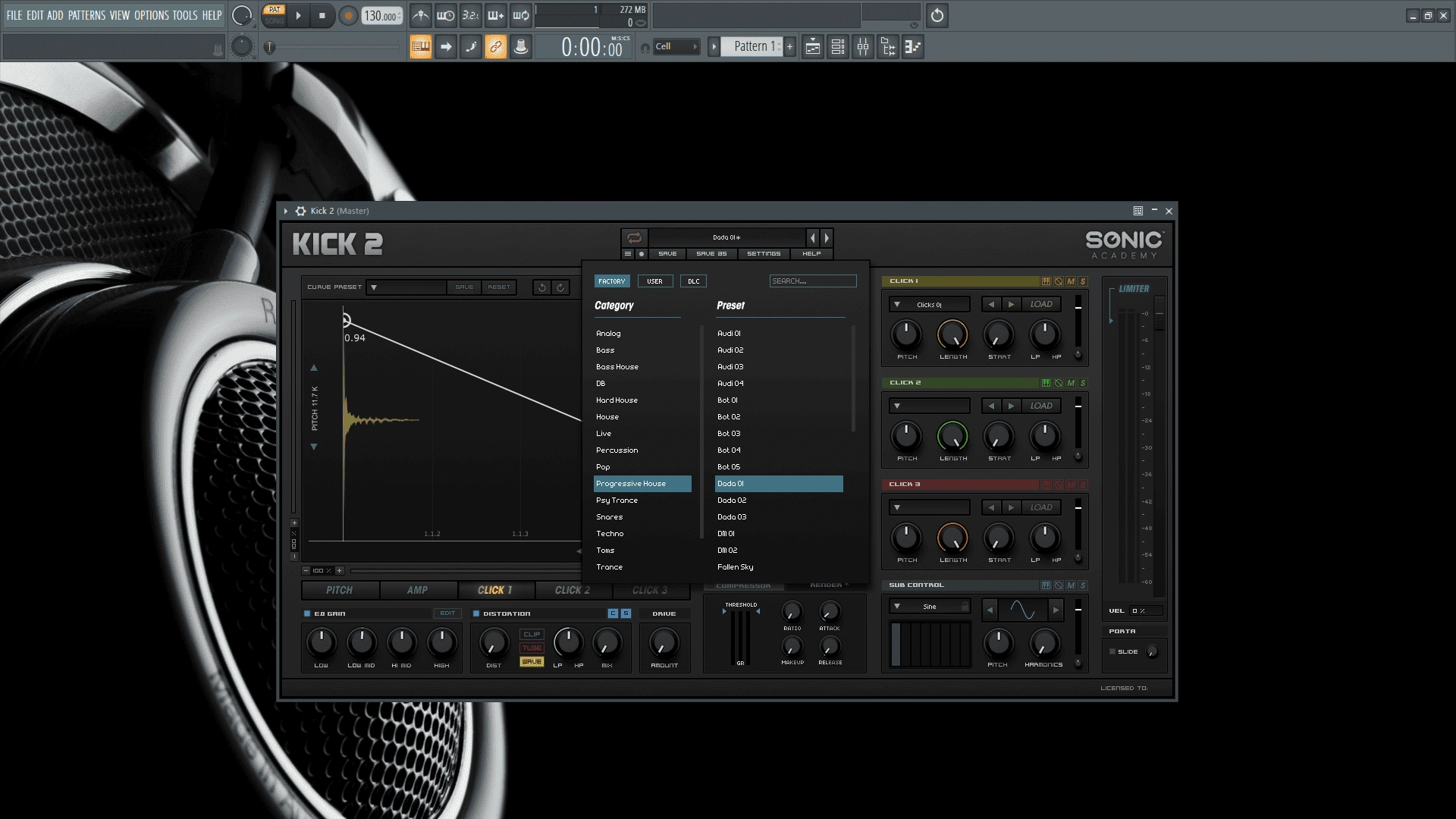Mute Click 1 layer with M button
The width and height of the screenshot is (1456, 819).
[x=1071, y=281]
